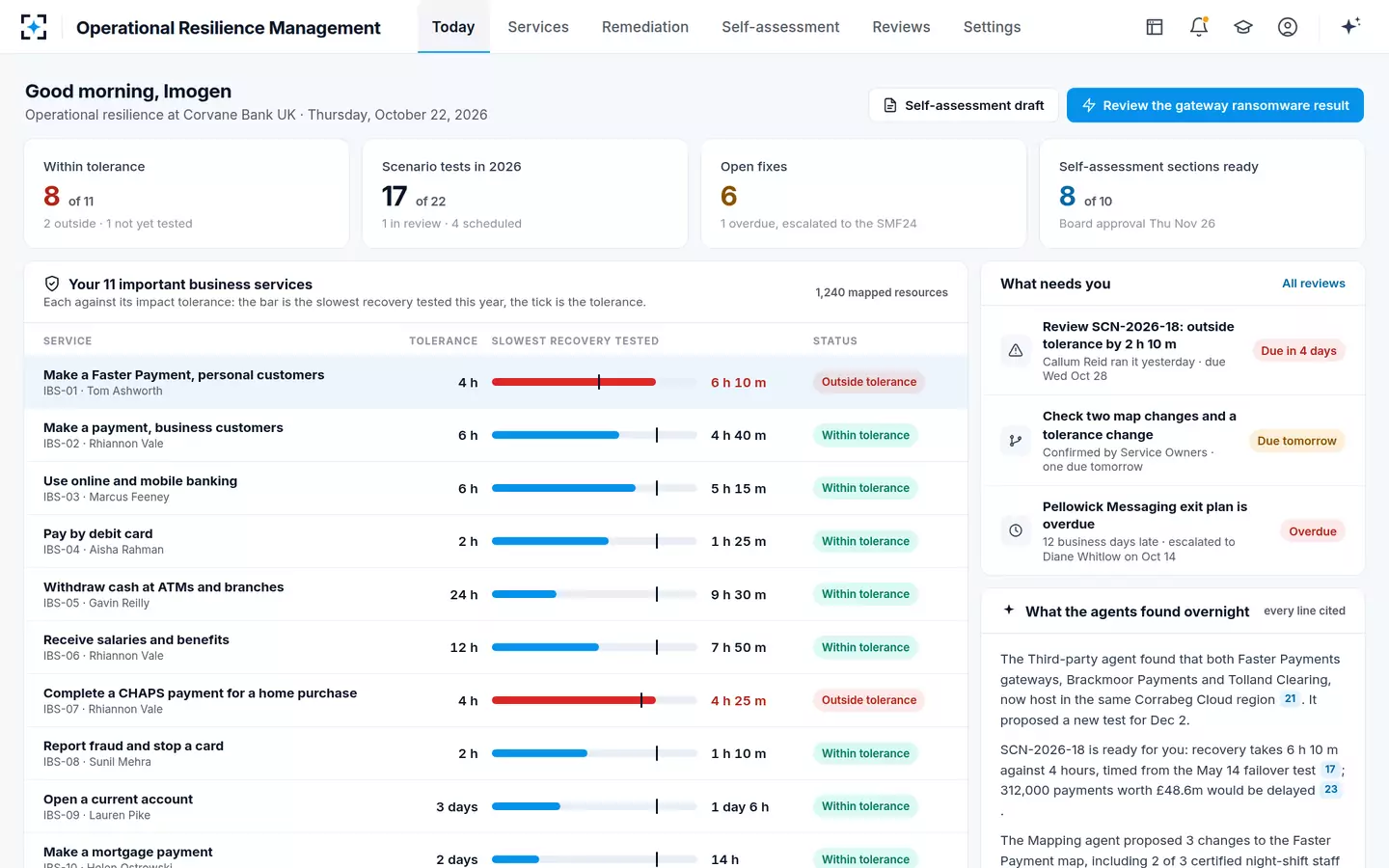This screenshot has width=1389, height=868.
Task: Open the notifications bell
Action: click(x=1199, y=27)
